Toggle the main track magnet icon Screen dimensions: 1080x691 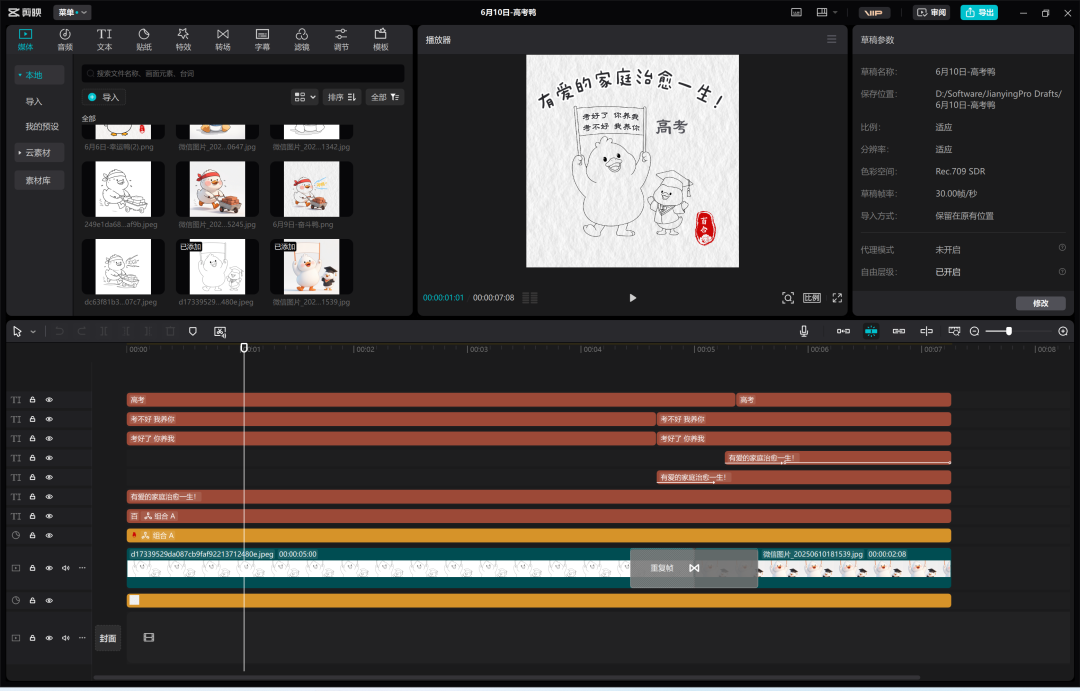tap(843, 331)
